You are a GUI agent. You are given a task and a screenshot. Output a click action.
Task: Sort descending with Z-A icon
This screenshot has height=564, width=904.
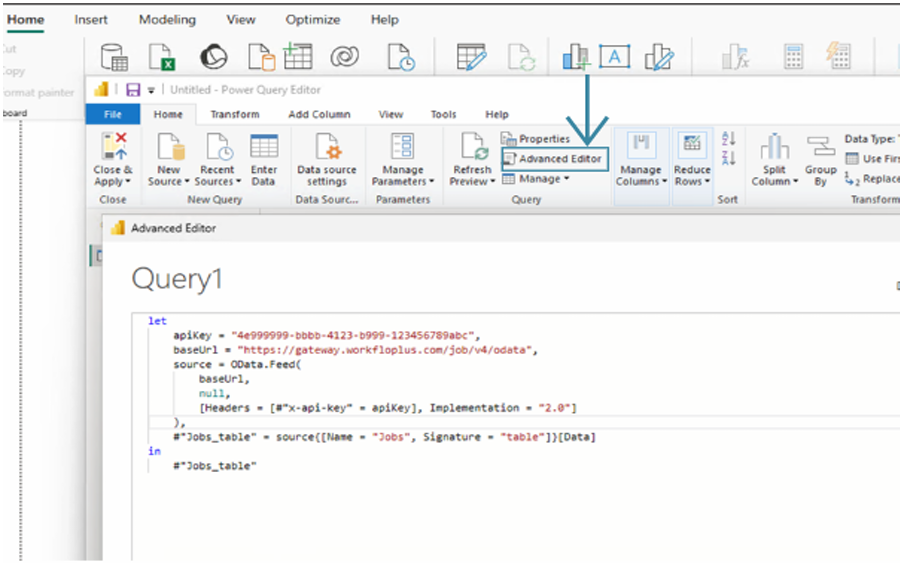click(728, 158)
